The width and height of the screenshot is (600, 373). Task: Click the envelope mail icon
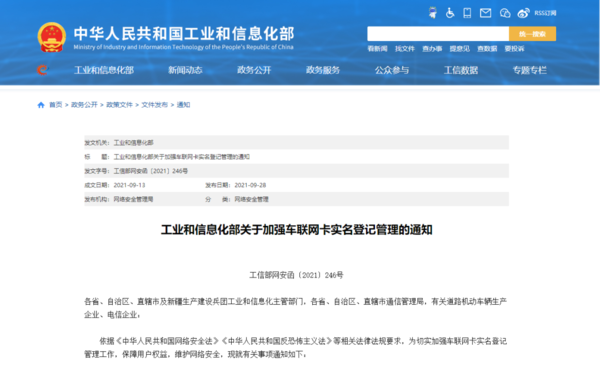tap(486, 13)
